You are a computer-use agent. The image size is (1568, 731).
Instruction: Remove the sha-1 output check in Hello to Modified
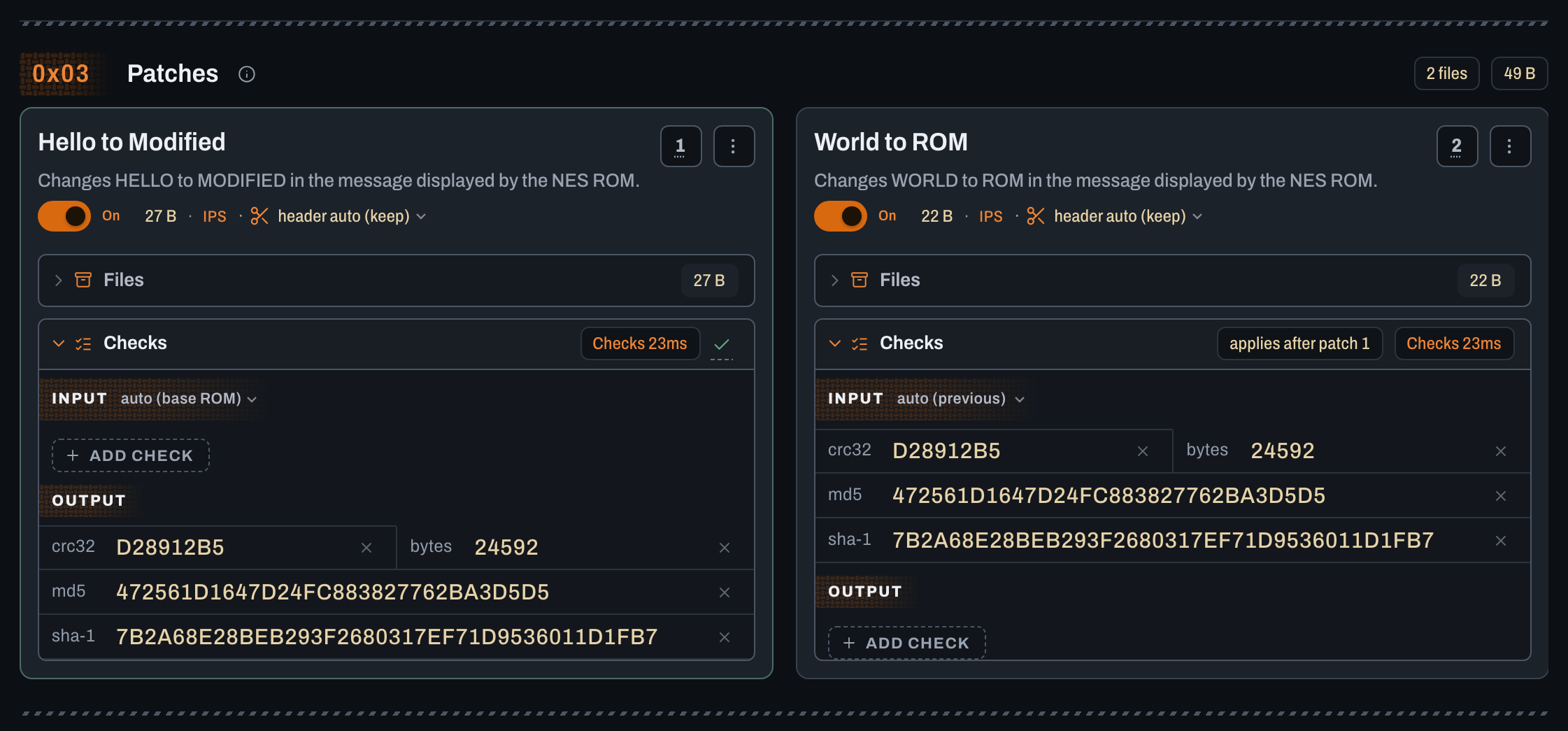[725, 637]
